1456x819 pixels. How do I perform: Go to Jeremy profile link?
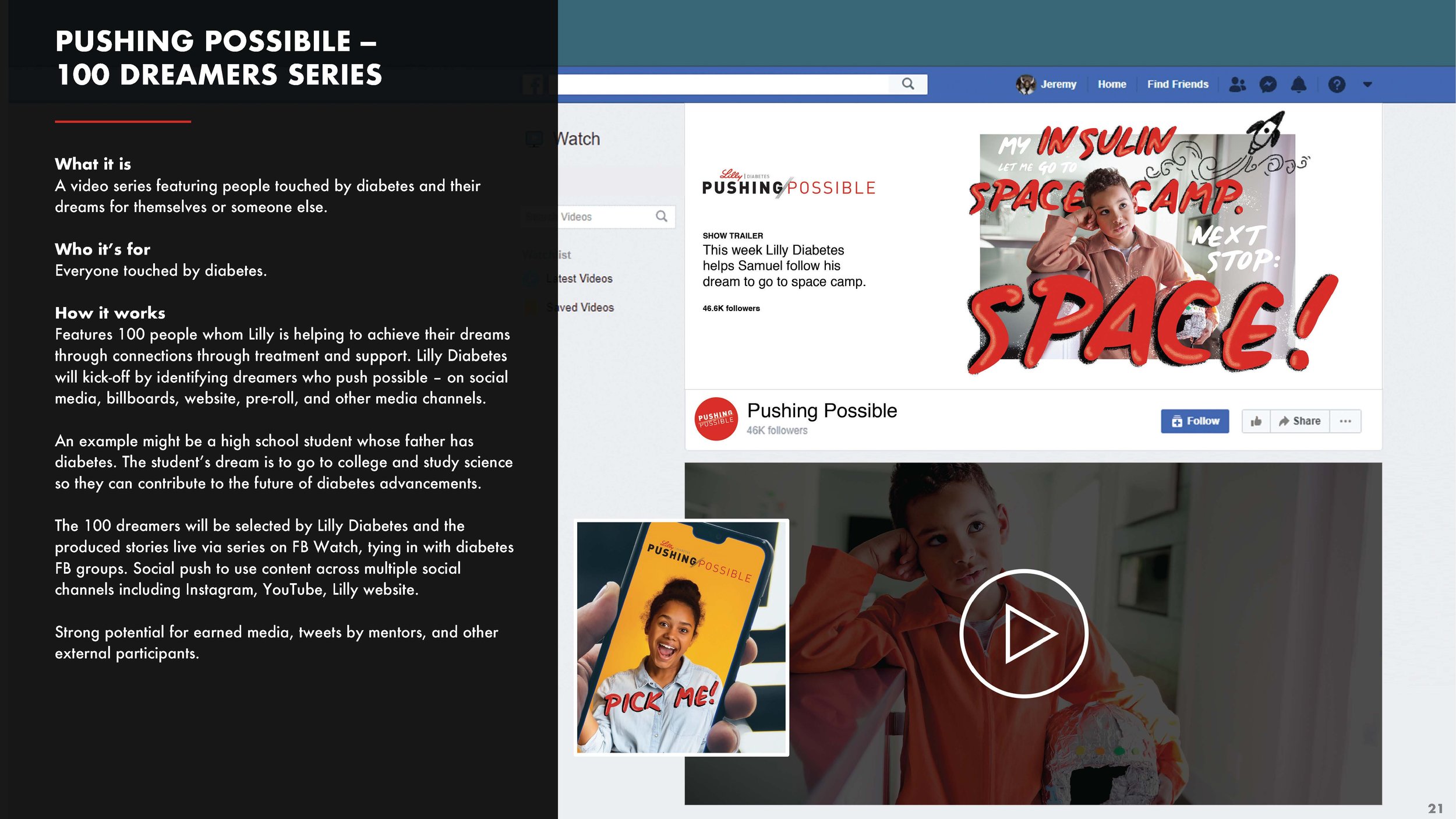click(1058, 84)
